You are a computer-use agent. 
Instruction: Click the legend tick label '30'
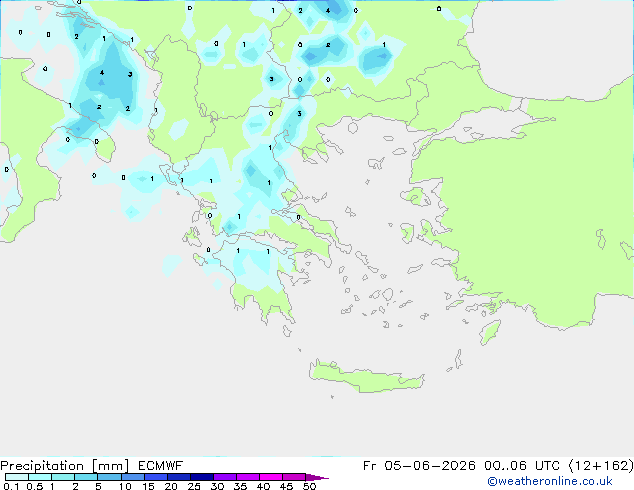(x=217, y=486)
